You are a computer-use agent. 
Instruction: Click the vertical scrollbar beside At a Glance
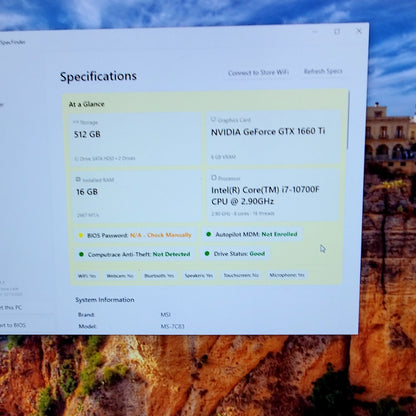click(x=347, y=120)
